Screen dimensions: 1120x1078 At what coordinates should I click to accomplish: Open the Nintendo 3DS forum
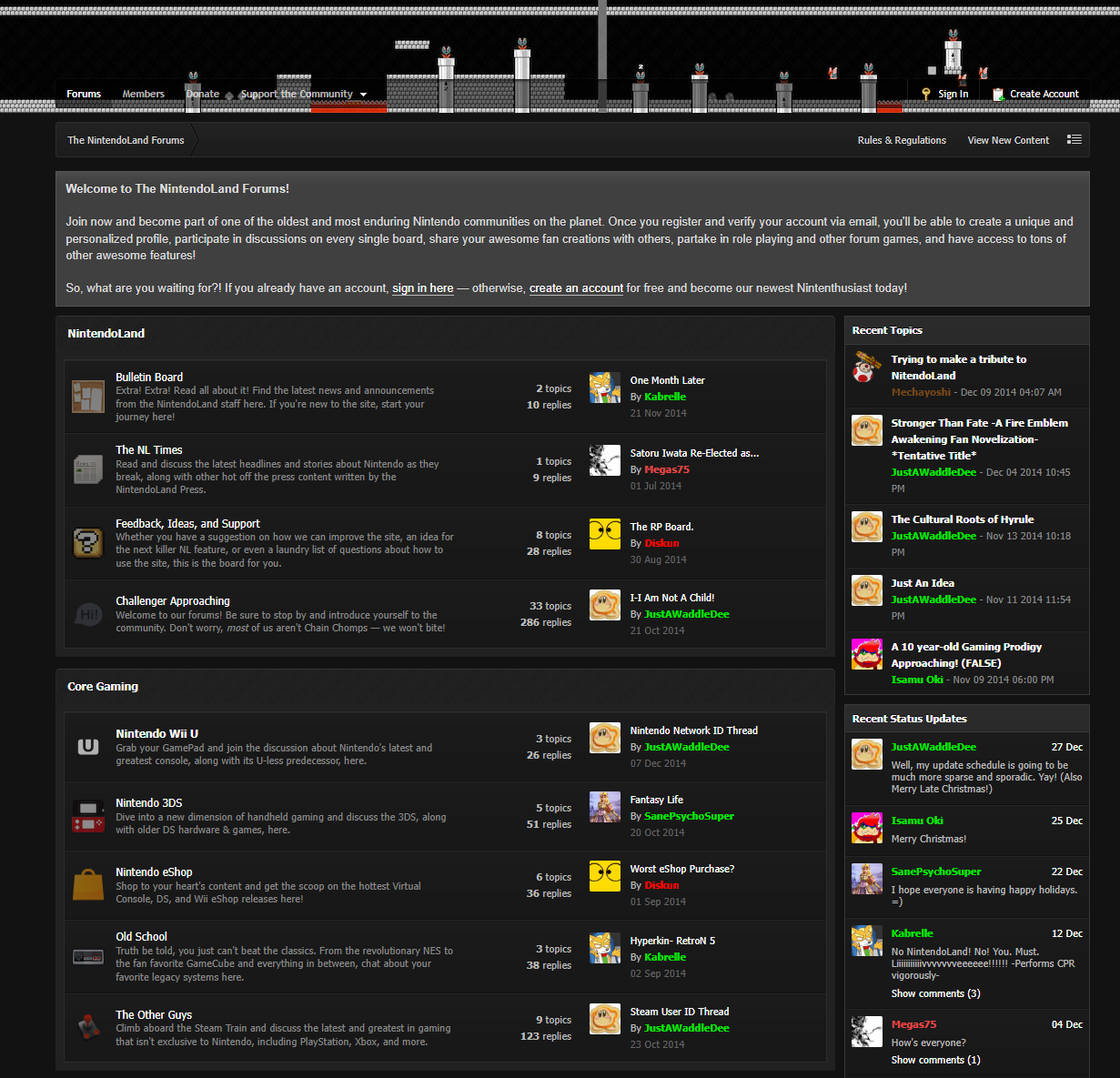pyautogui.click(x=149, y=802)
